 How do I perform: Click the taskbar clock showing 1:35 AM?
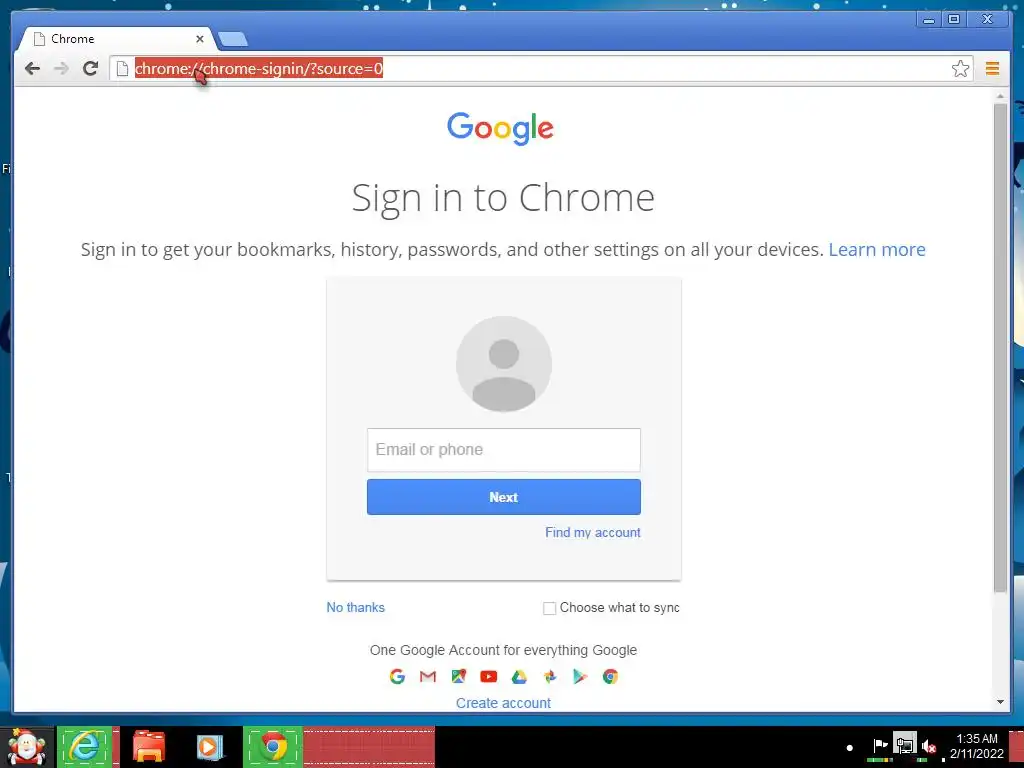[x=976, y=746]
